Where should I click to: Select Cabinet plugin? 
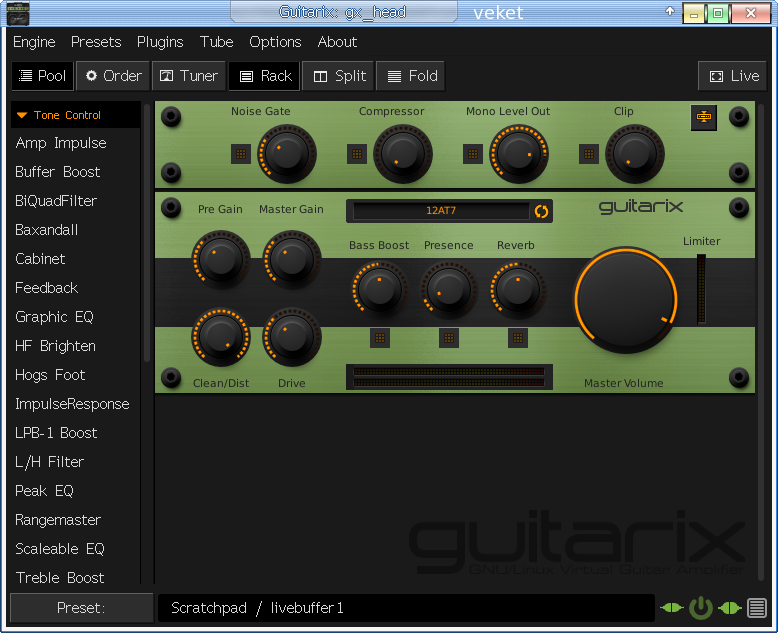click(x=40, y=259)
